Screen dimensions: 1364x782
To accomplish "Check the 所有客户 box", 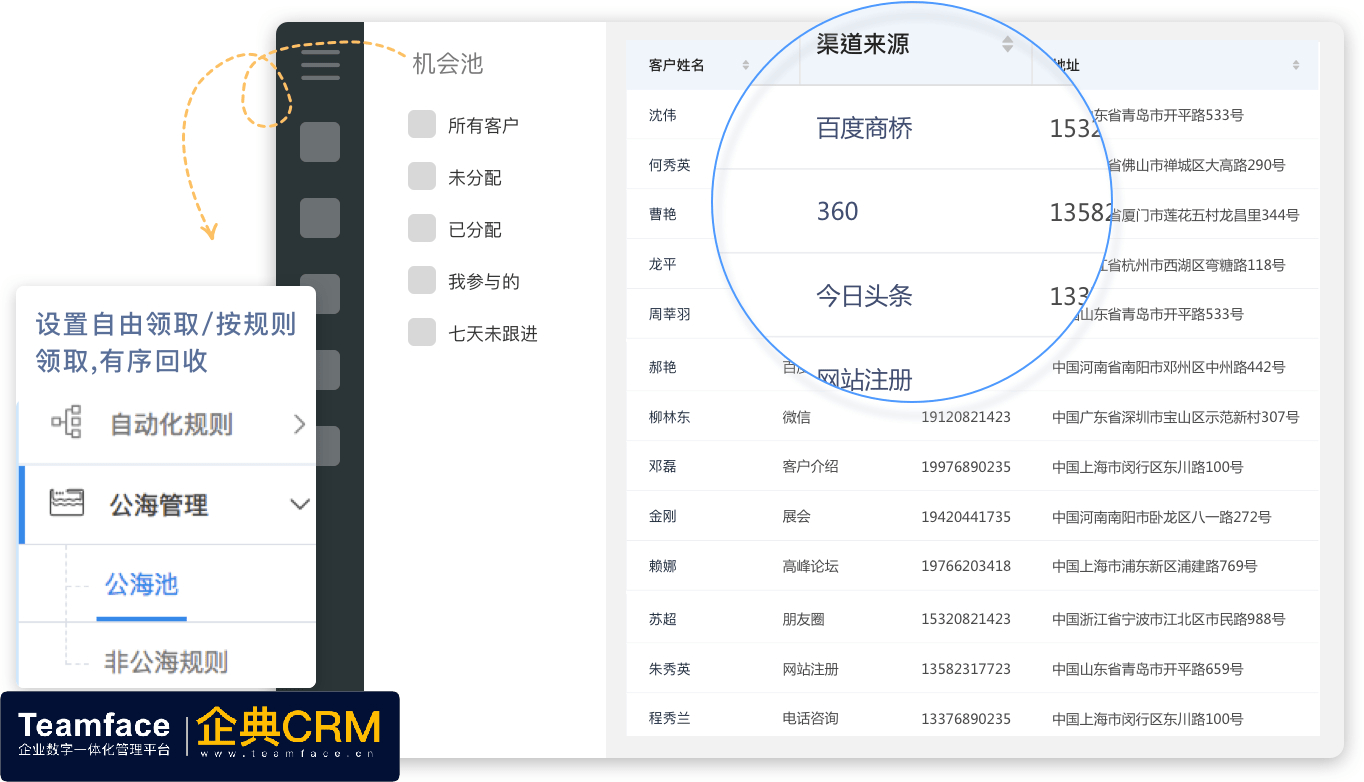I will point(422,124).
